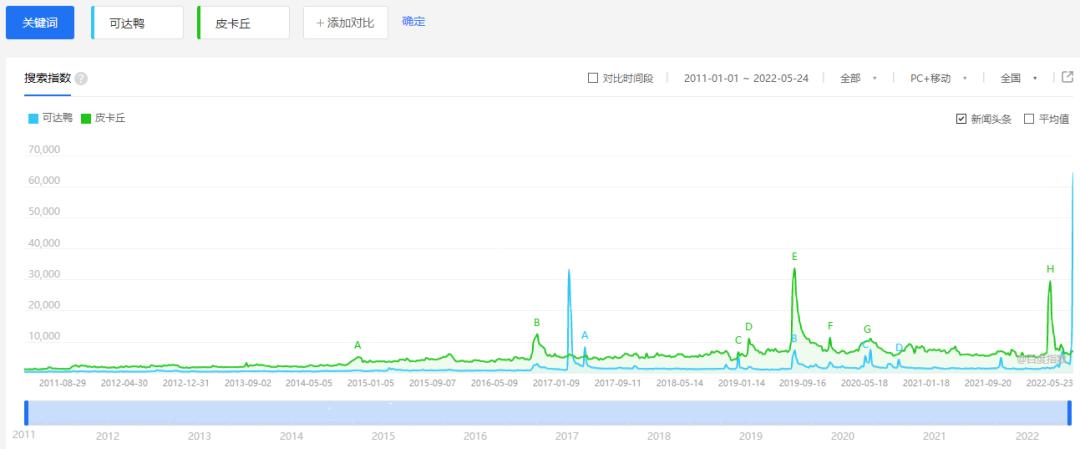Click the 可达鸭 keyword input field
This screenshot has height=449, width=1080.
coord(138,23)
